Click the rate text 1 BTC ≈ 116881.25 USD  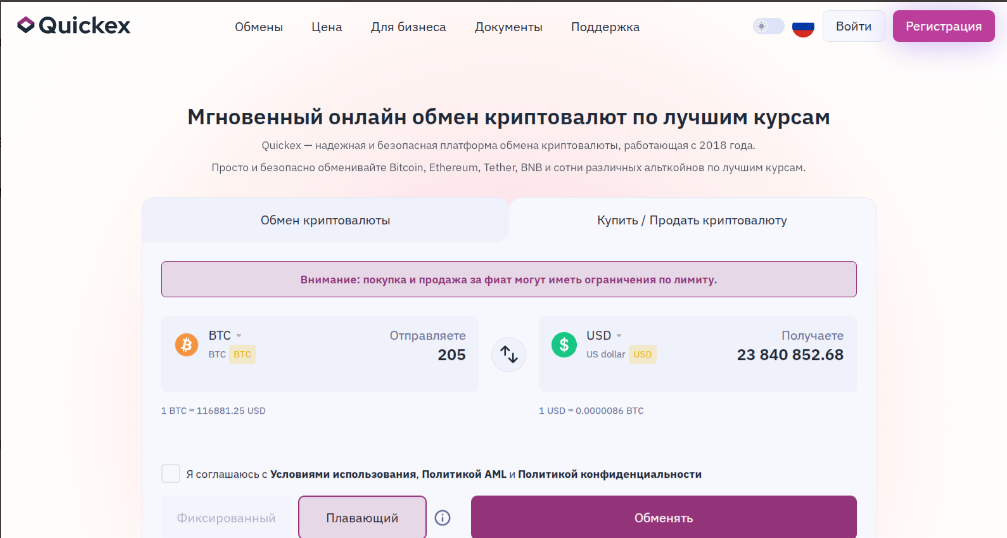pos(213,411)
